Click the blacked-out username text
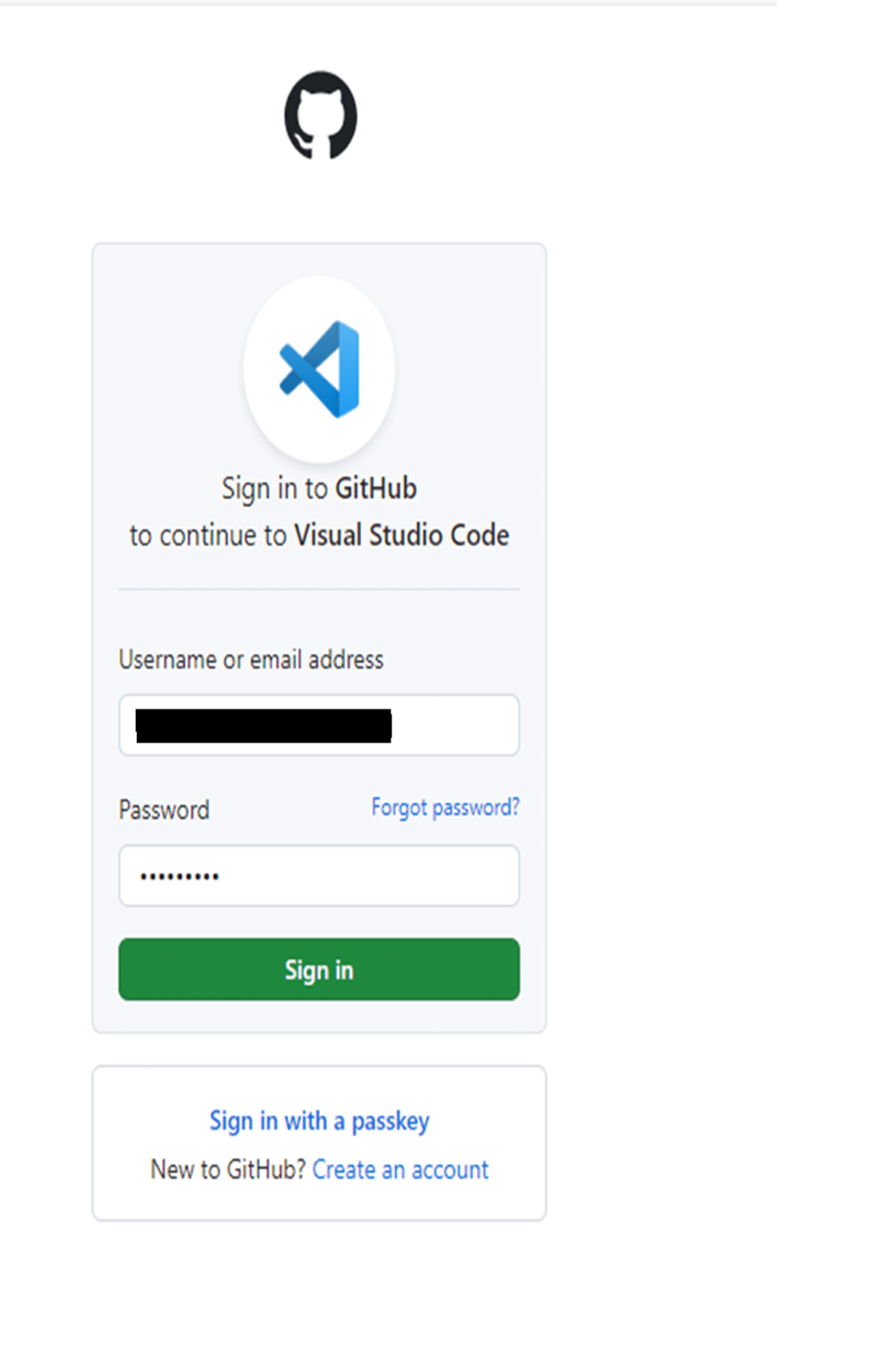Image resolution: width=879 pixels, height=1372 pixels. click(x=263, y=725)
